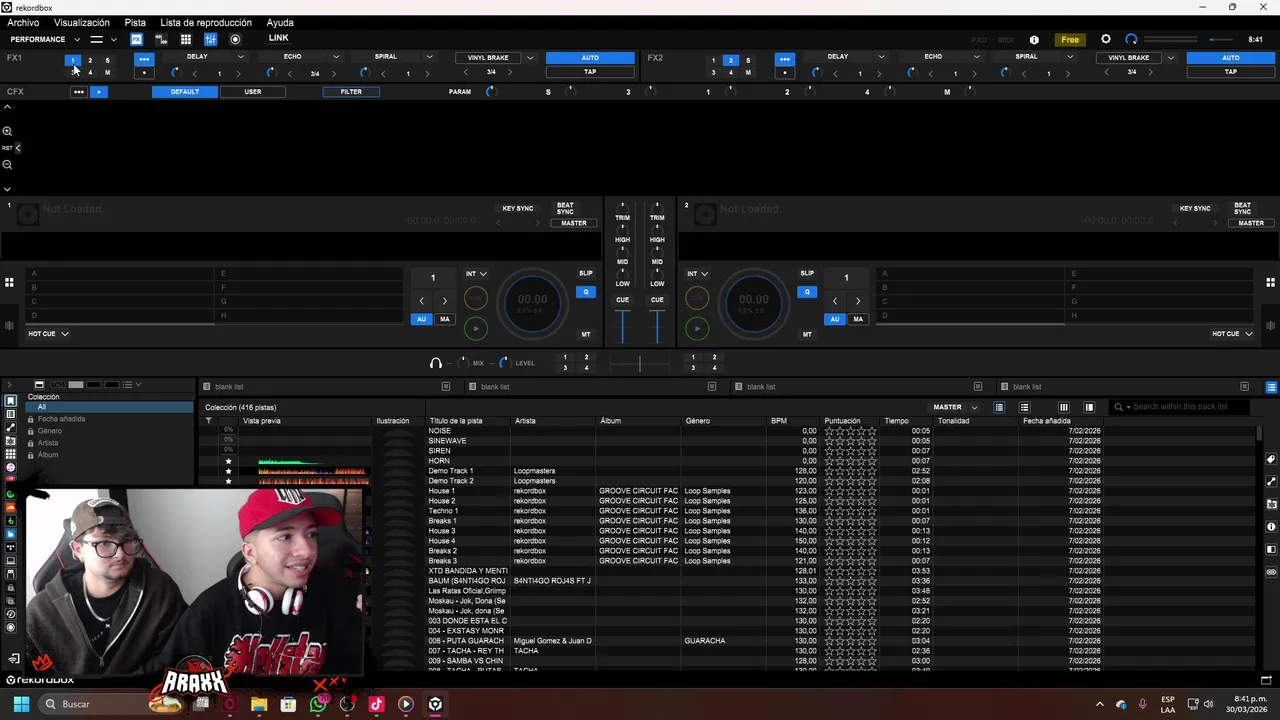Open the FX panel icon in toolbar

tap(136, 39)
